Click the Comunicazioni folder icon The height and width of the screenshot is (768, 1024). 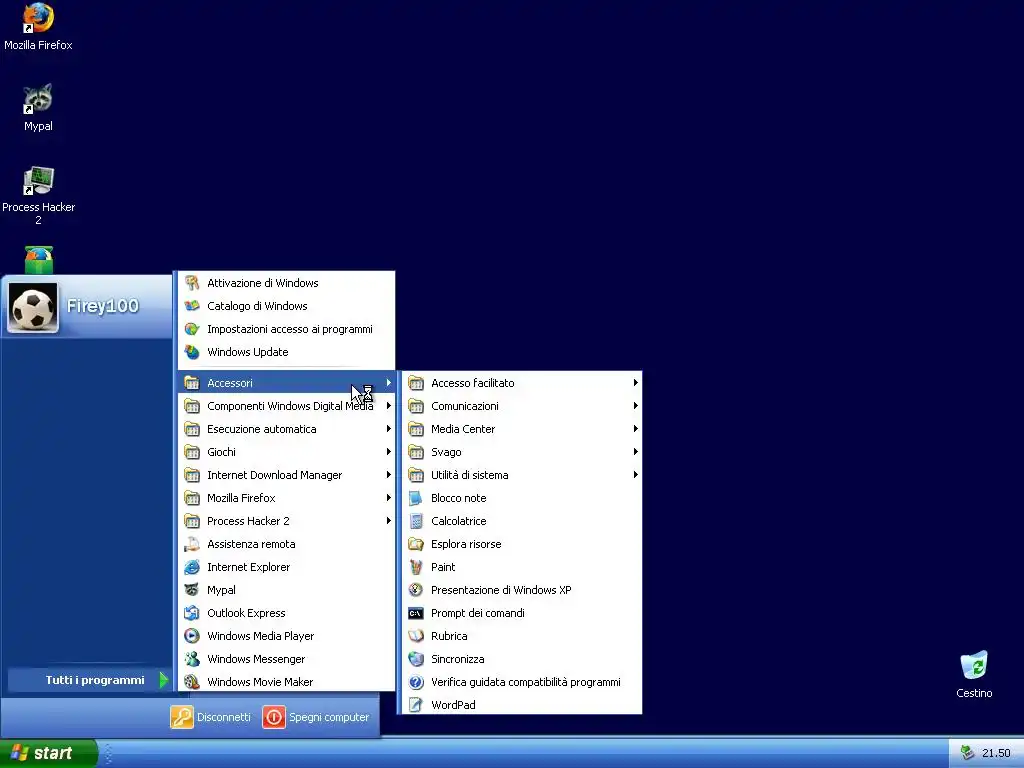[x=415, y=406]
